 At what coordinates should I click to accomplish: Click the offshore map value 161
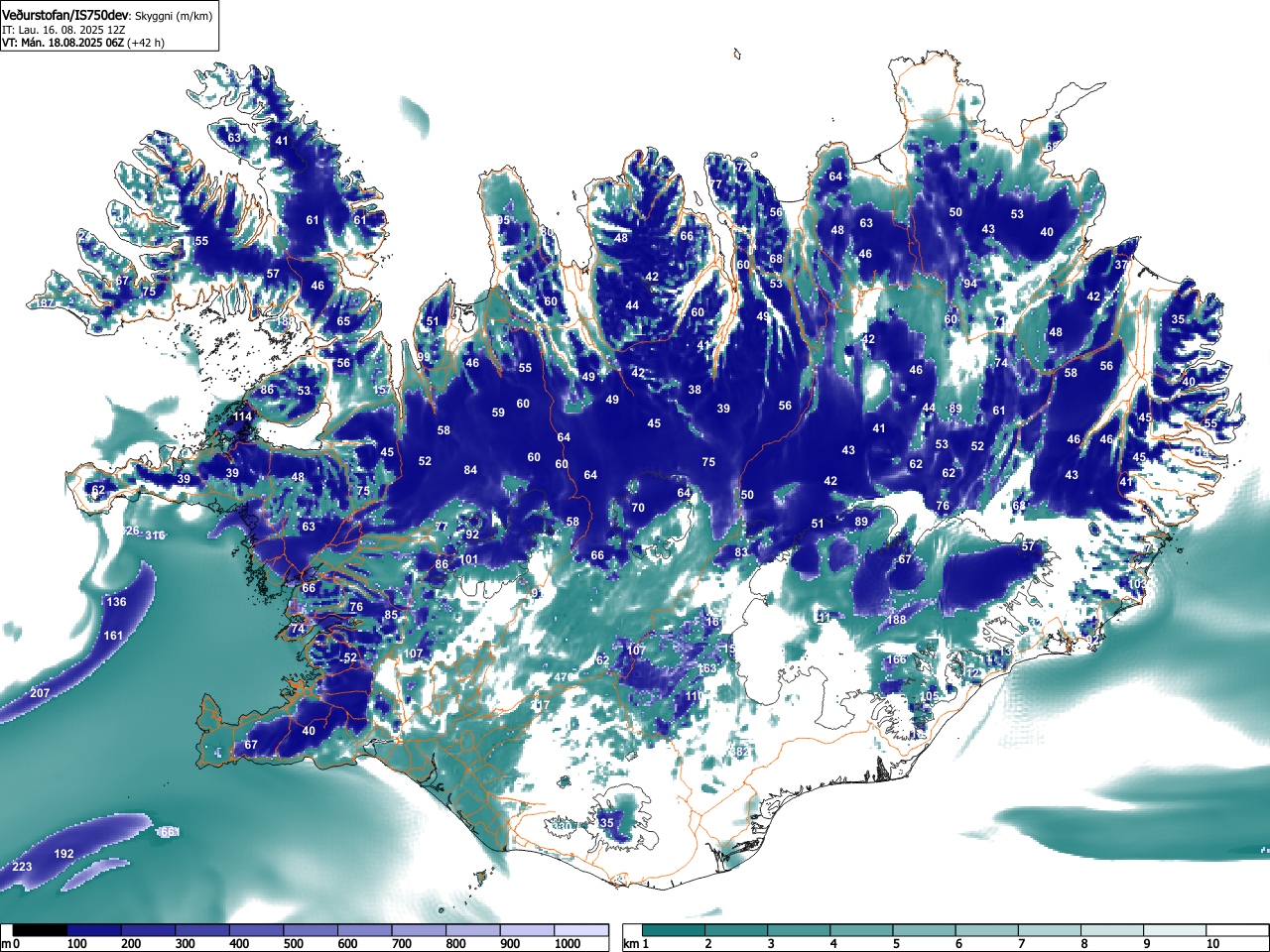[113, 637]
